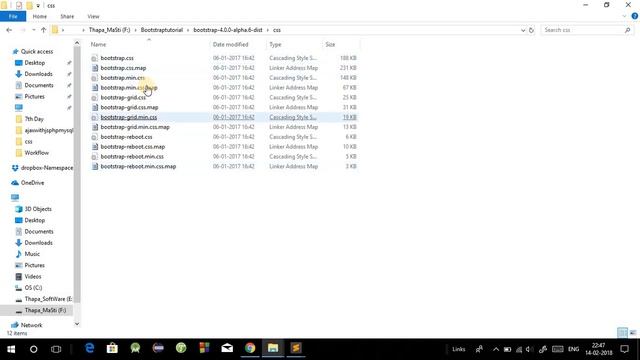Open Music folder in sidebar
This screenshot has height=360, width=640.
coord(32,254)
